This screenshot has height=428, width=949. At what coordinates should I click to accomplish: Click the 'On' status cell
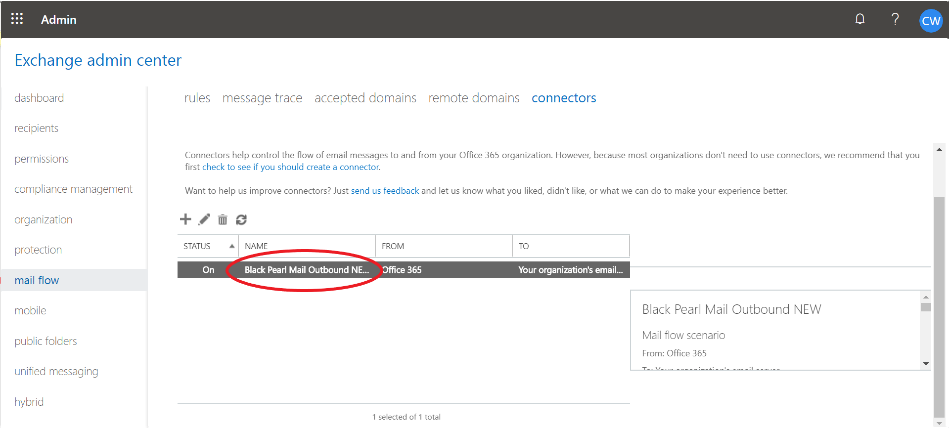[x=208, y=270]
